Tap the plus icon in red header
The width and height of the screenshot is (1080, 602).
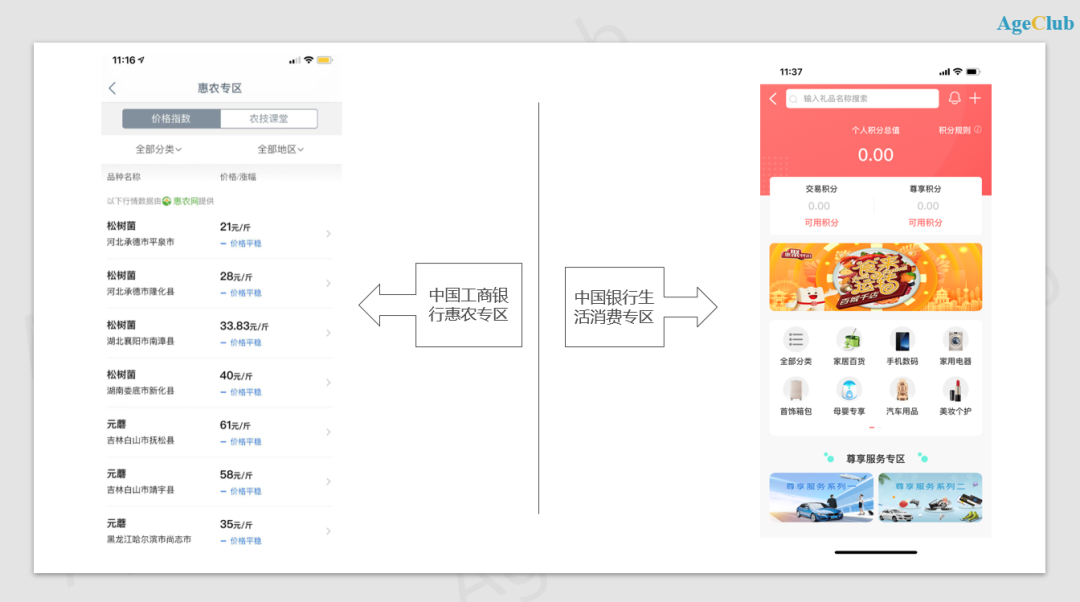click(975, 98)
